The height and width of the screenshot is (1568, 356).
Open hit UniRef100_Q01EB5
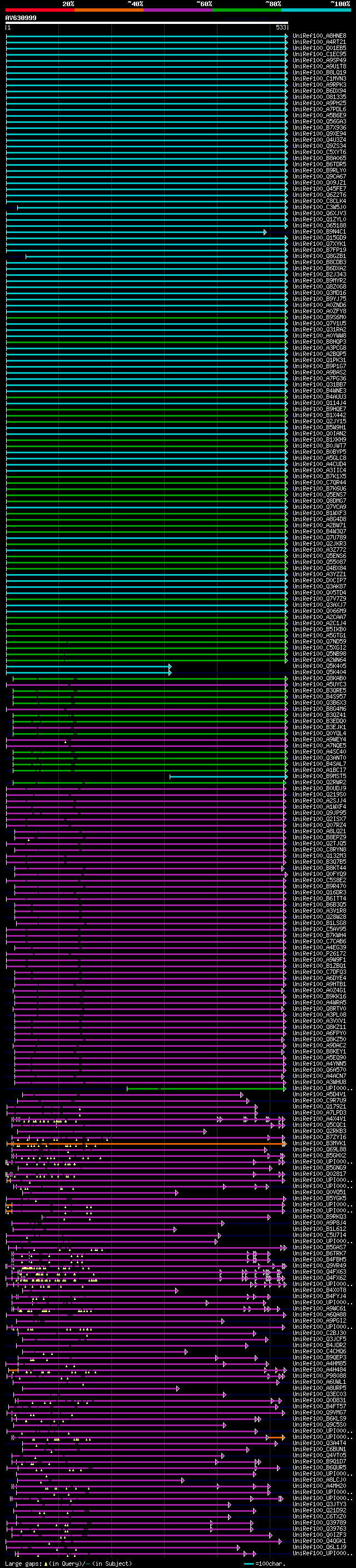pos(319,48)
